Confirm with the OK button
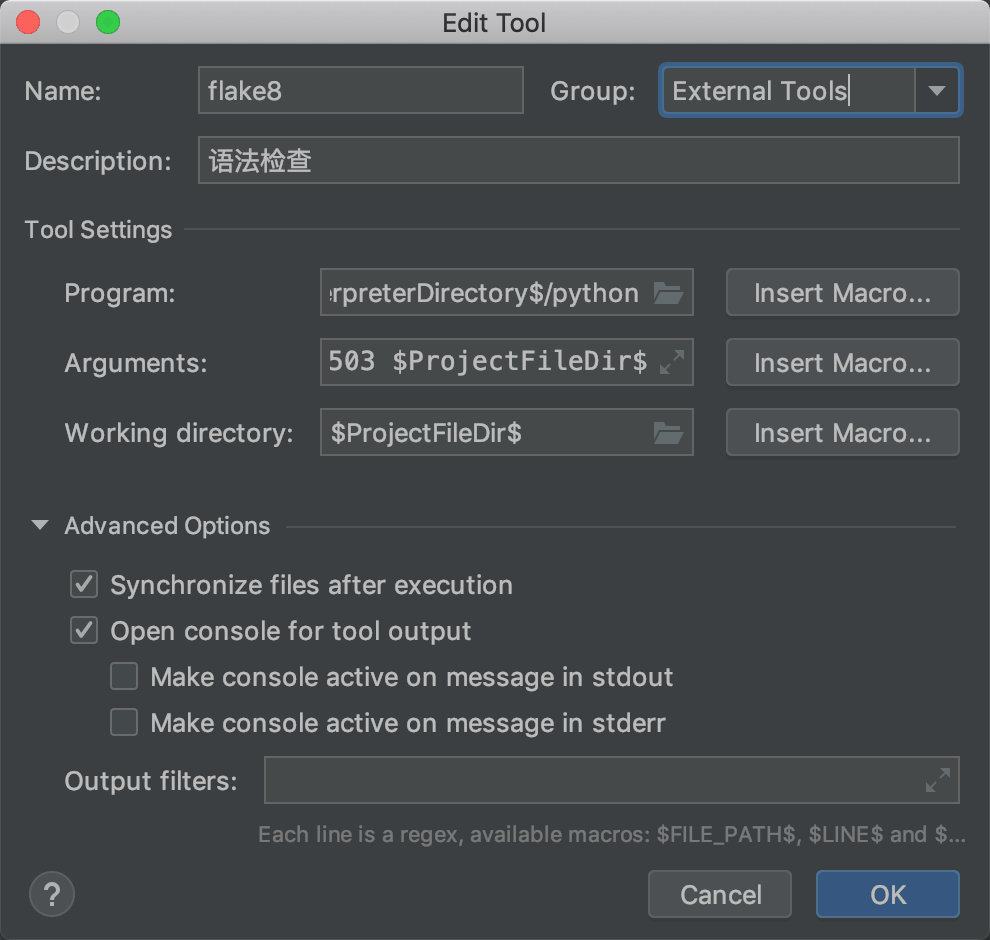This screenshot has height=940, width=990. 888,894
